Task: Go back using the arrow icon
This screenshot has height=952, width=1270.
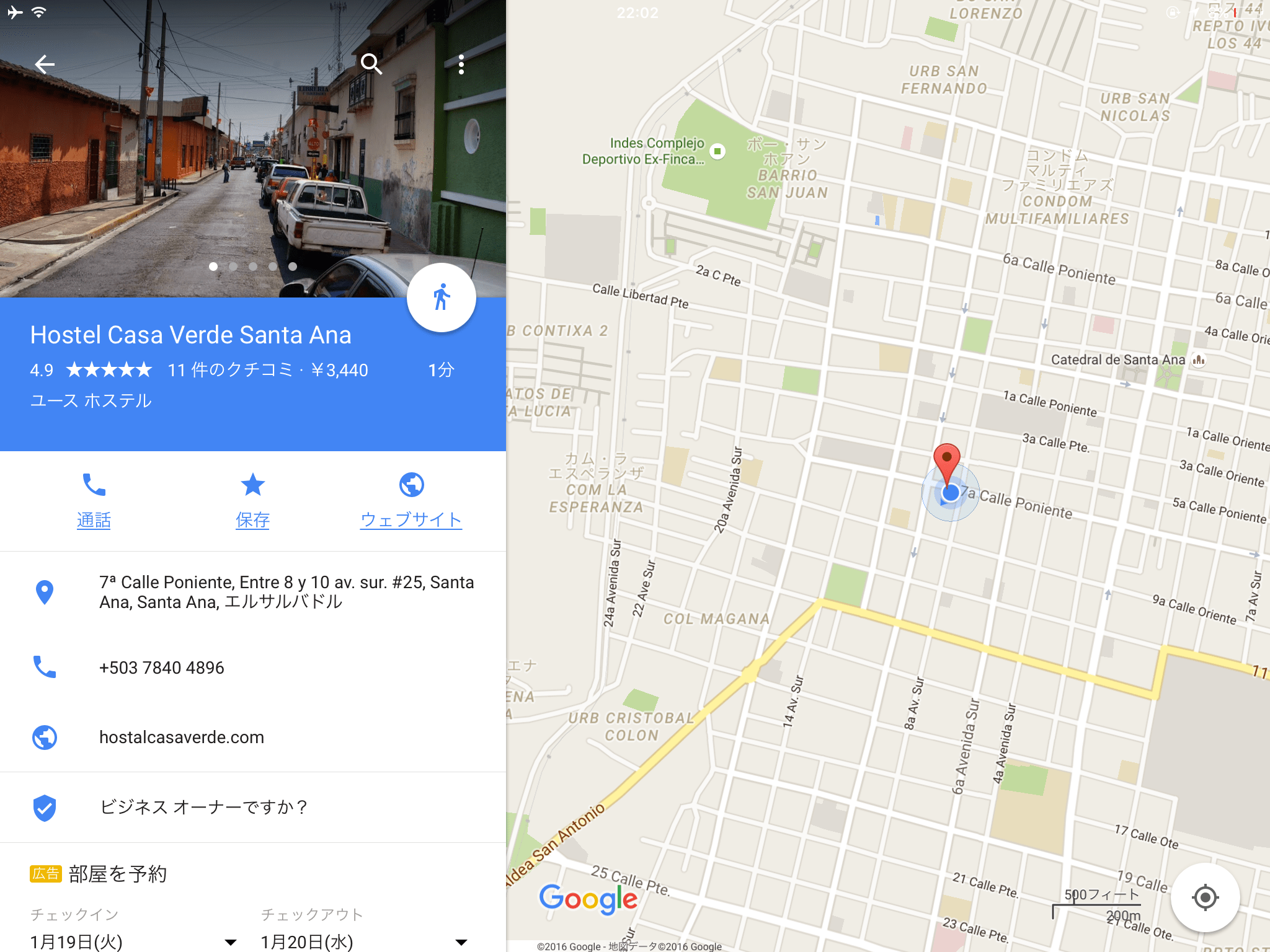Action: (x=45, y=64)
